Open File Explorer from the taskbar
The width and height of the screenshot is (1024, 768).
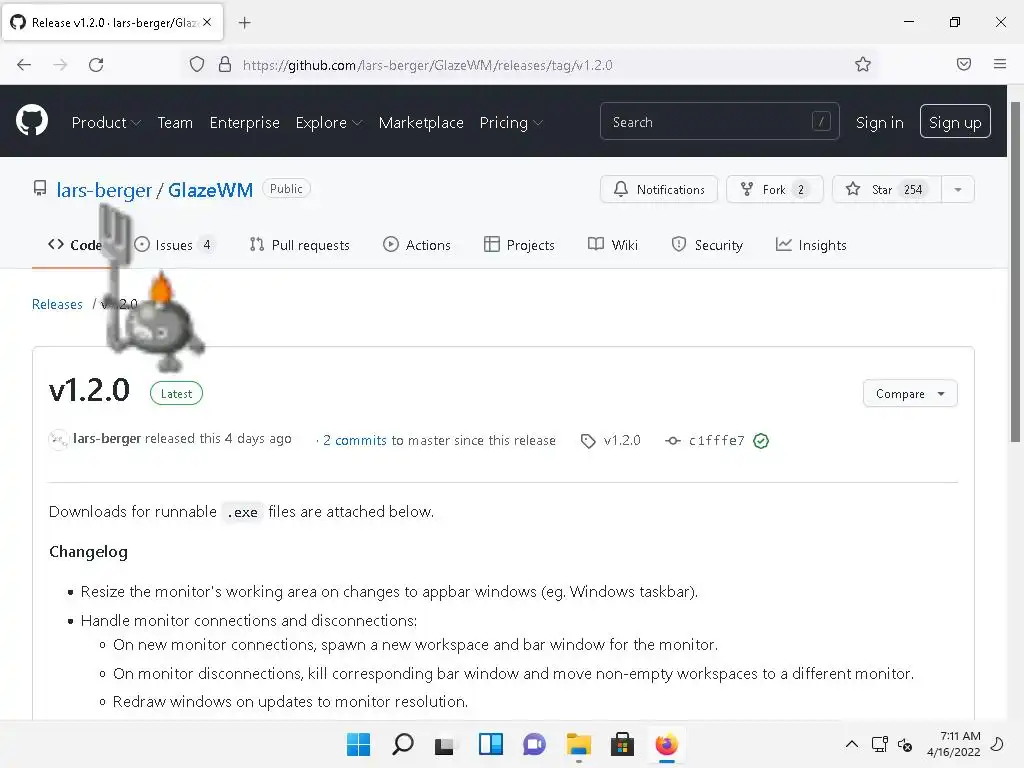pyautogui.click(x=579, y=744)
